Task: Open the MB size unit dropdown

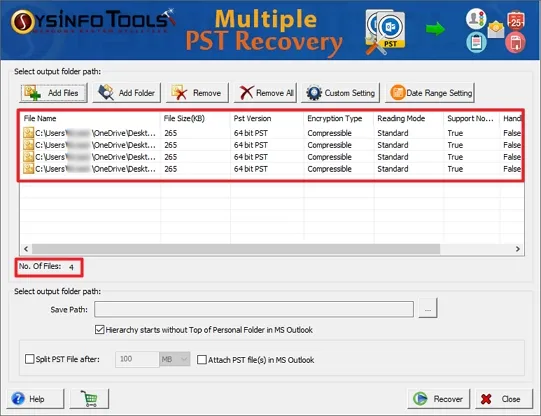Action: [x=175, y=359]
